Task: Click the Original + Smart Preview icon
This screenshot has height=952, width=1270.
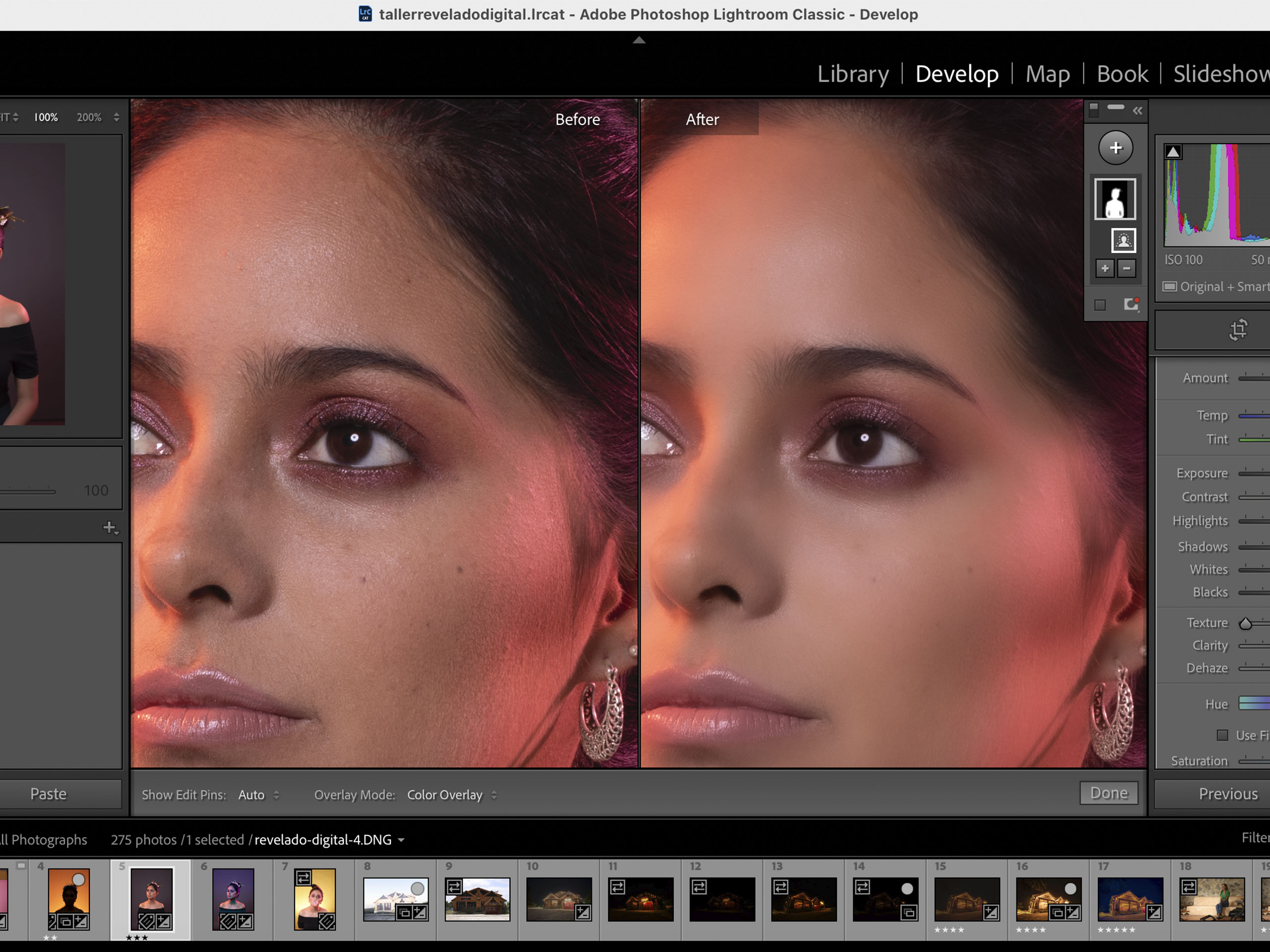Action: pos(1169,287)
